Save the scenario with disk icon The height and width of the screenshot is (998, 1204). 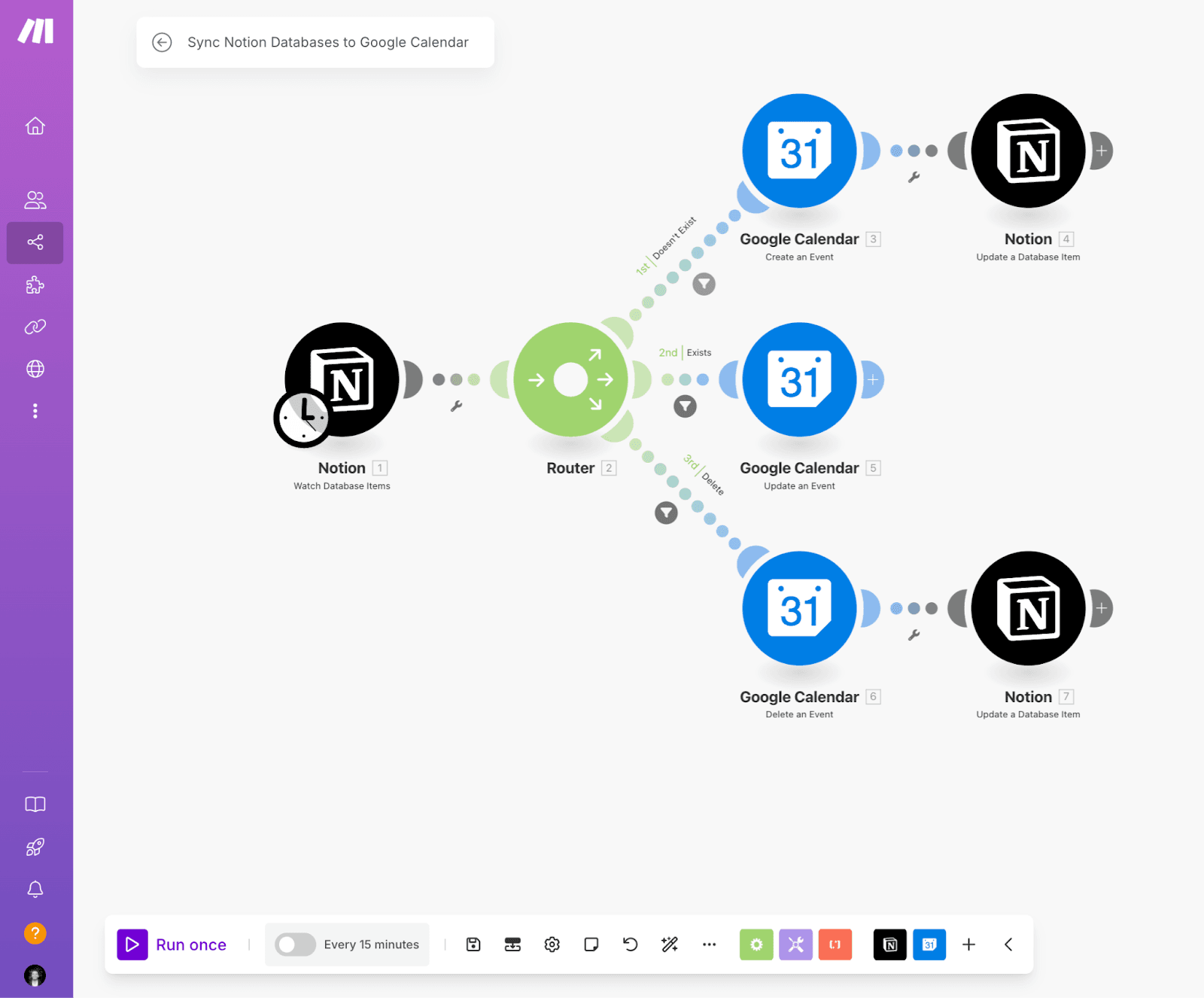pyautogui.click(x=473, y=945)
